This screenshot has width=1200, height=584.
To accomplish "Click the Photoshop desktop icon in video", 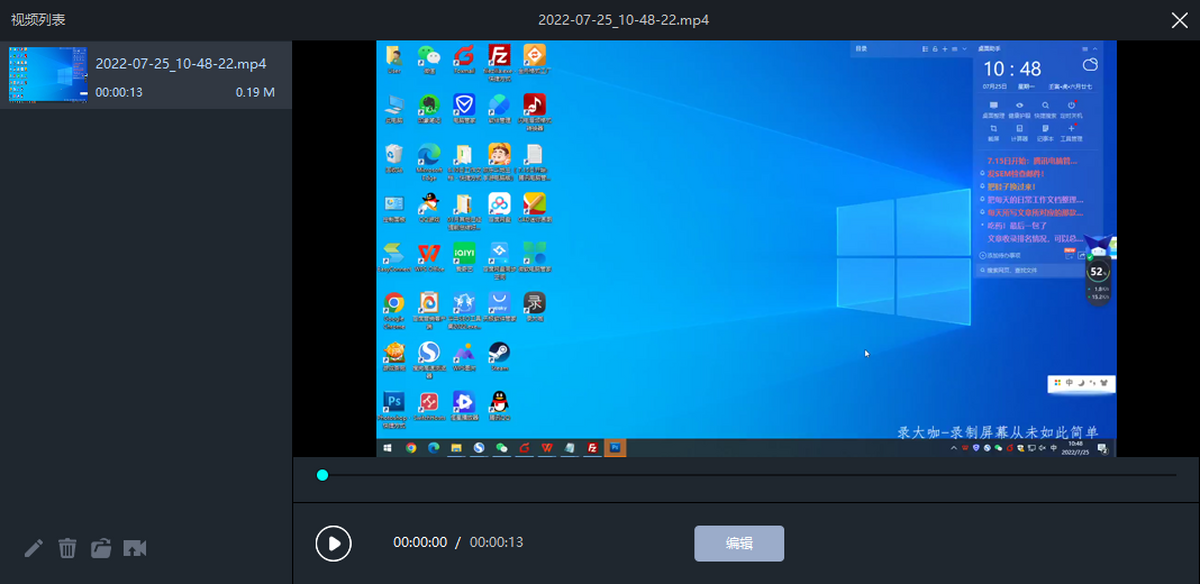I will pos(394,402).
